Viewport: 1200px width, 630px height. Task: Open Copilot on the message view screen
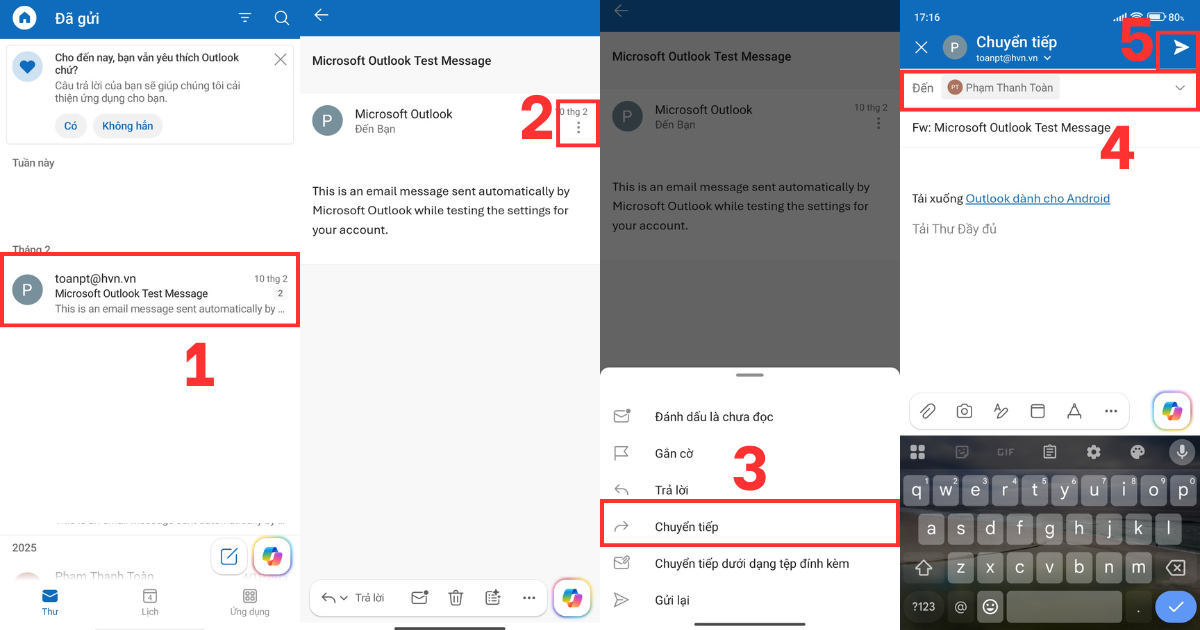pyautogui.click(x=572, y=598)
